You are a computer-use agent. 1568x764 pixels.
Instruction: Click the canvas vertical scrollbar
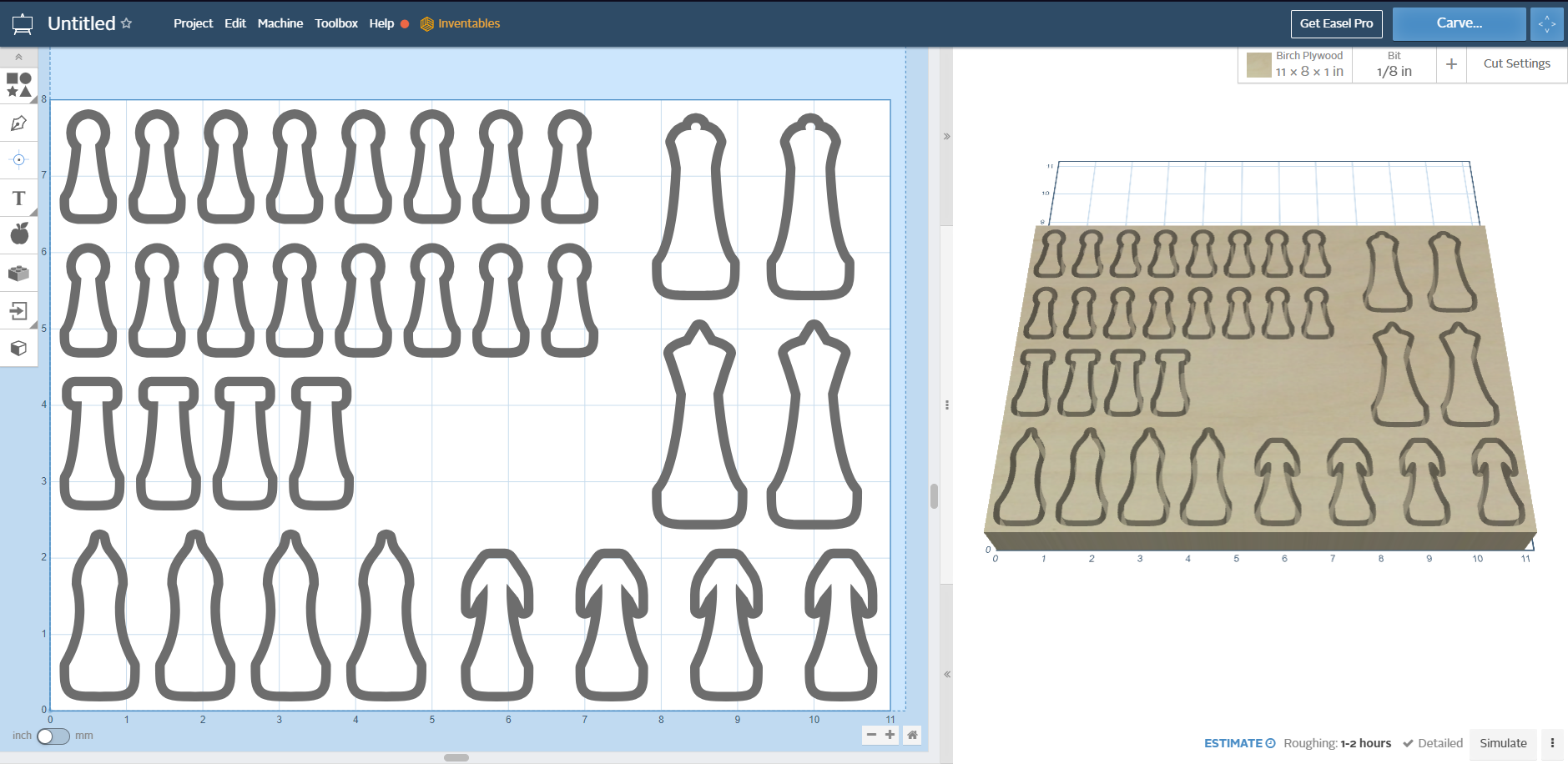934,496
